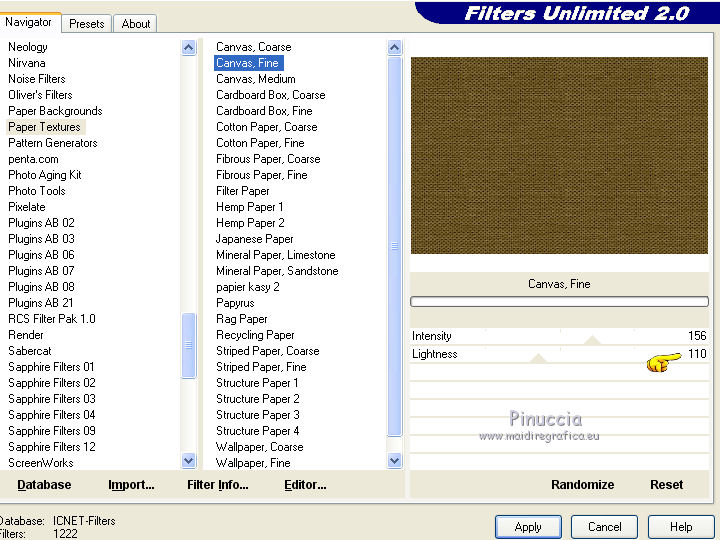Select Plugins AB 02 category

coord(41,223)
